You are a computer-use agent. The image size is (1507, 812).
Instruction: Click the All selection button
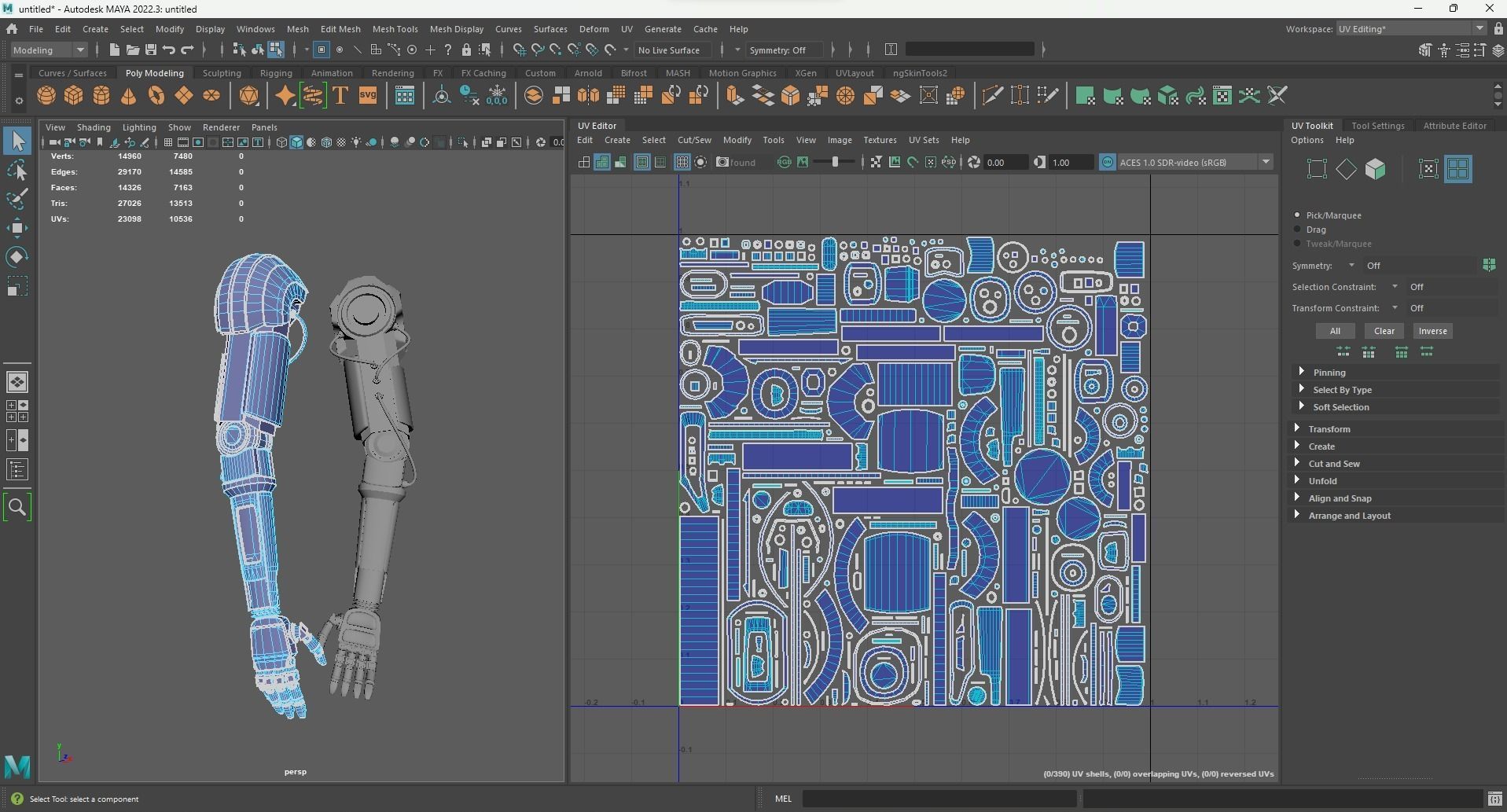(1335, 331)
